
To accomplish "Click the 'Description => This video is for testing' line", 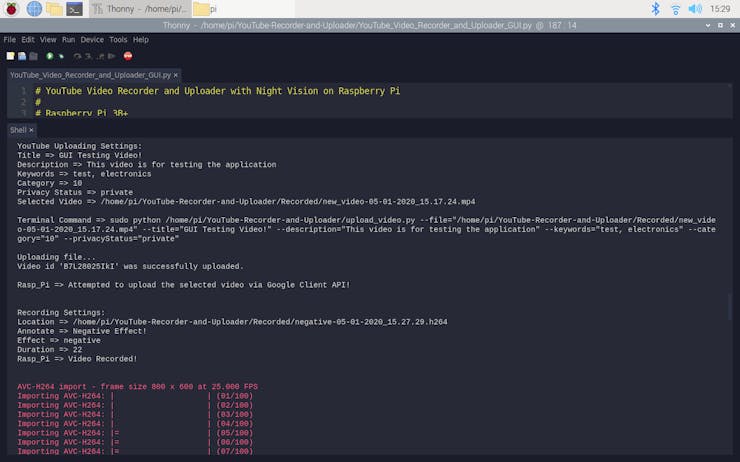I will tap(147, 165).
